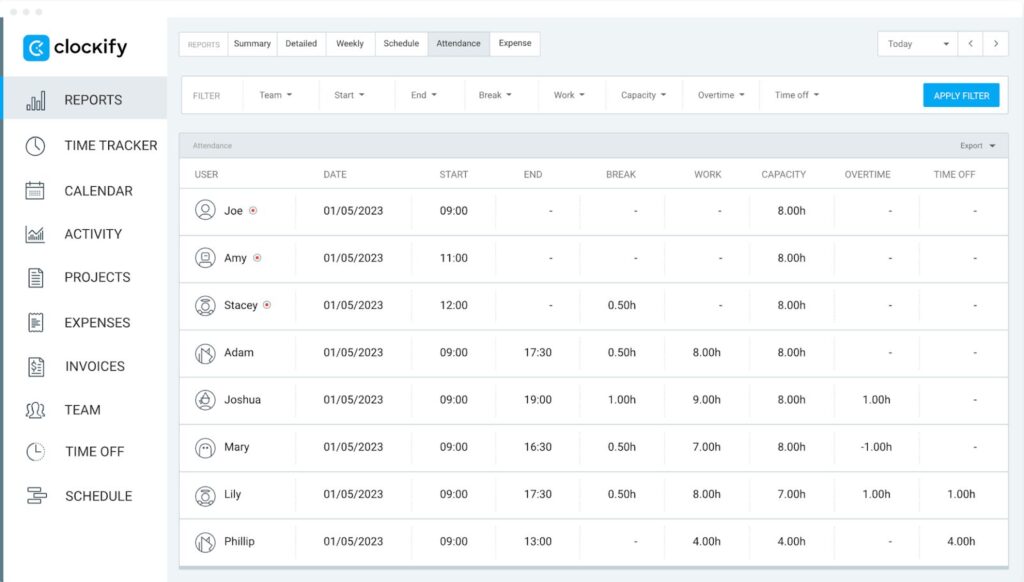Open Time Tracker via clock icon
This screenshot has width=1024, height=582.
tap(36, 146)
